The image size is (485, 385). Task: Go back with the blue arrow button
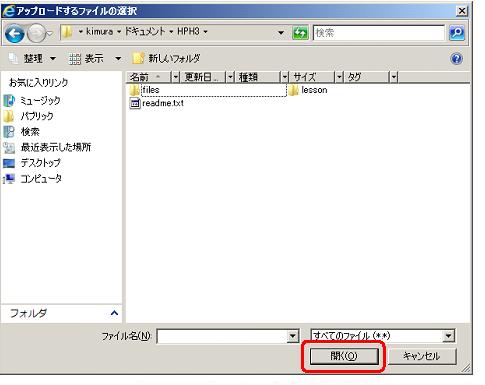coord(14,33)
